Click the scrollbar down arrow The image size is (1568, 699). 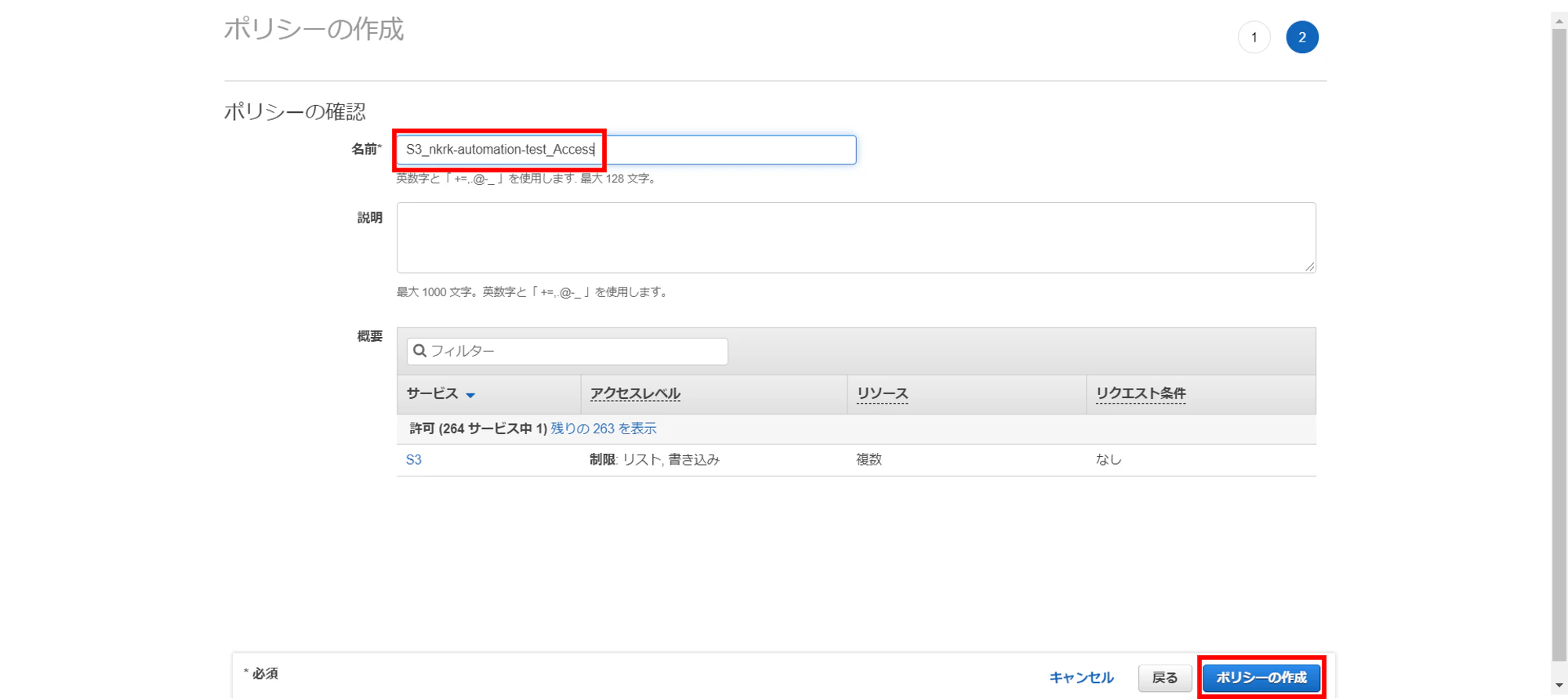click(x=1559, y=686)
